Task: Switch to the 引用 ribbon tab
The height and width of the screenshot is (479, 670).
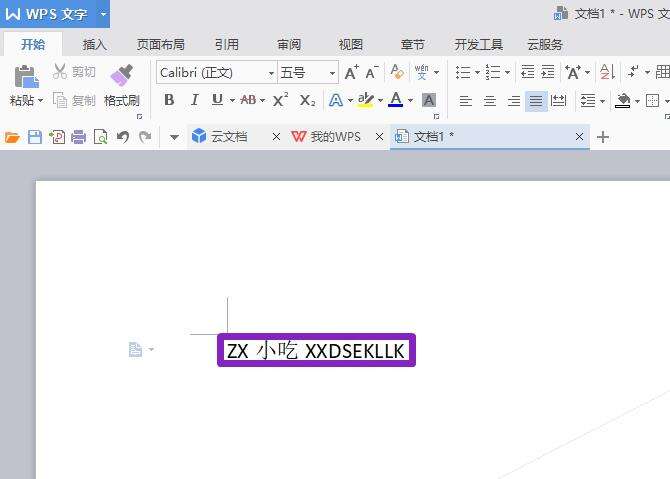Action: tap(226, 44)
